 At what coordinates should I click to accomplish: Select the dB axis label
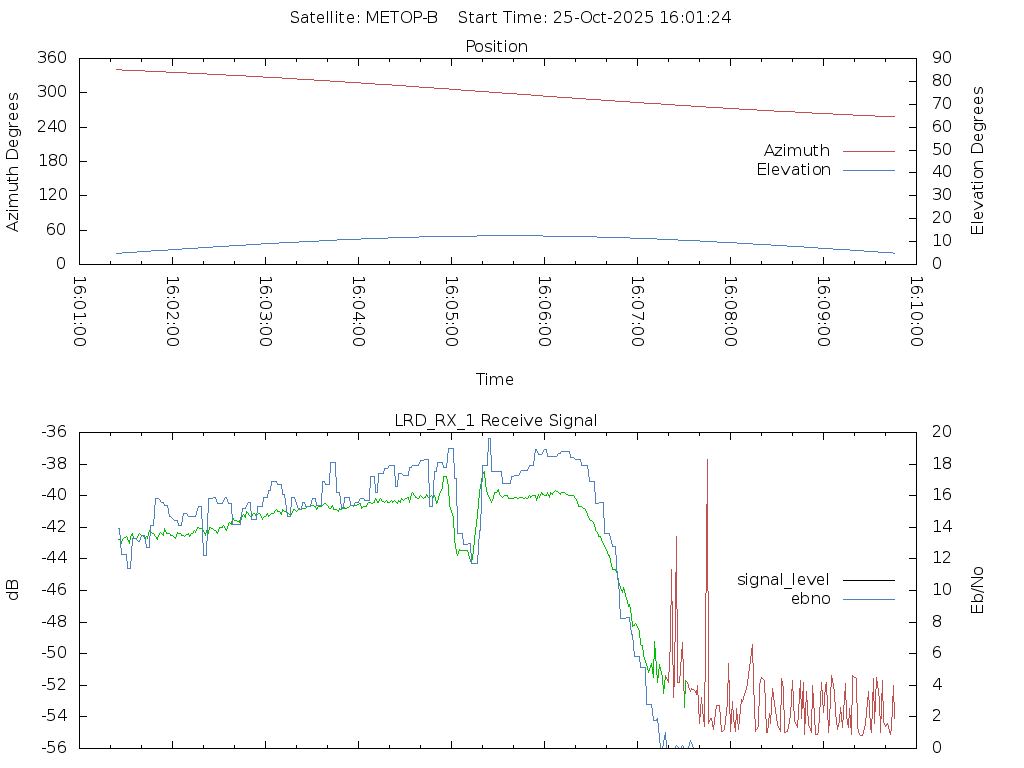tap(13, 589)
